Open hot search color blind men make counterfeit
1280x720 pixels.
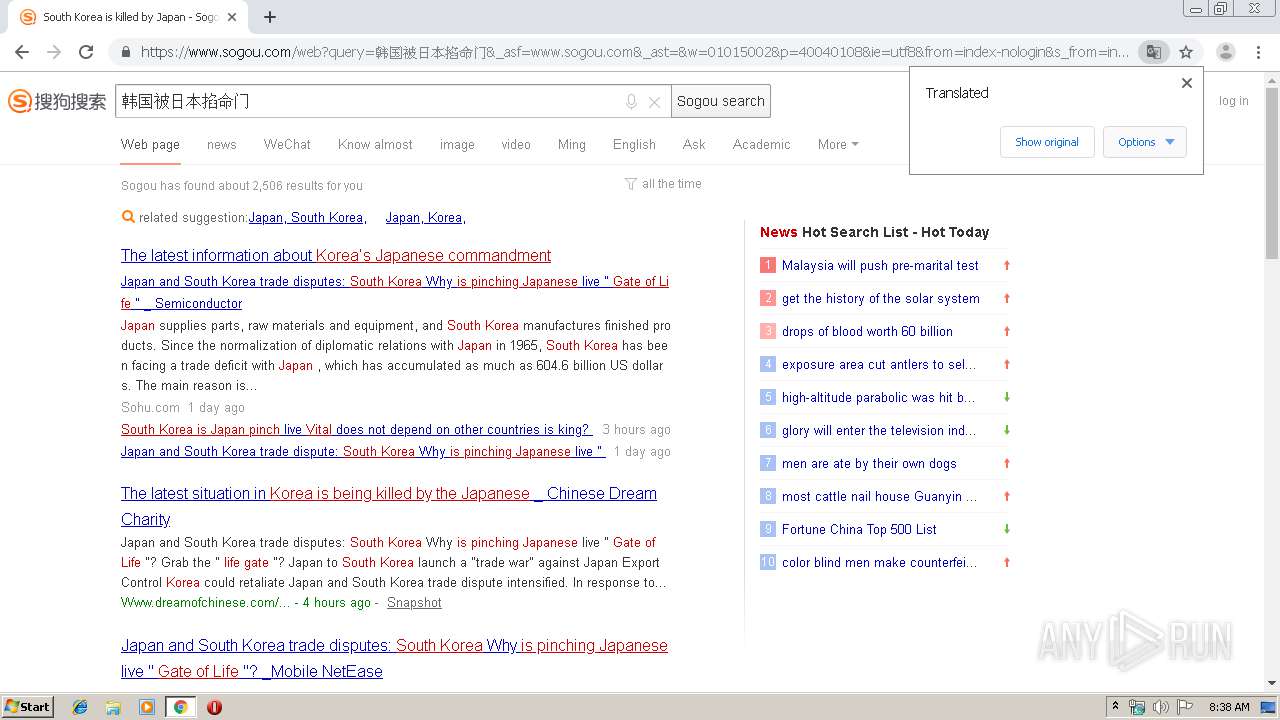click(x=880, y=562)
